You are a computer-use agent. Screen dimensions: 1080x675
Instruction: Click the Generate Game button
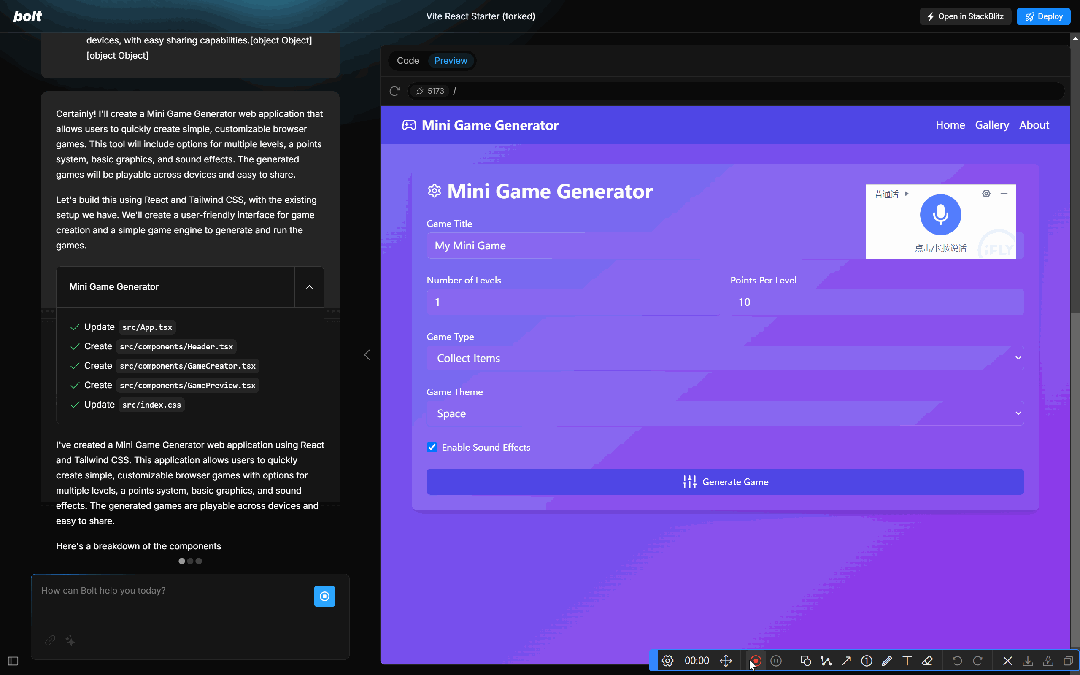[x=725, y=482]
